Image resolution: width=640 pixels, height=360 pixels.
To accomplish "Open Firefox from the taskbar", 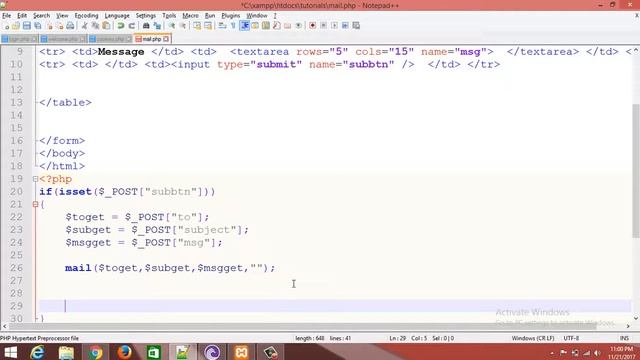I will click(x=124, y=352).
